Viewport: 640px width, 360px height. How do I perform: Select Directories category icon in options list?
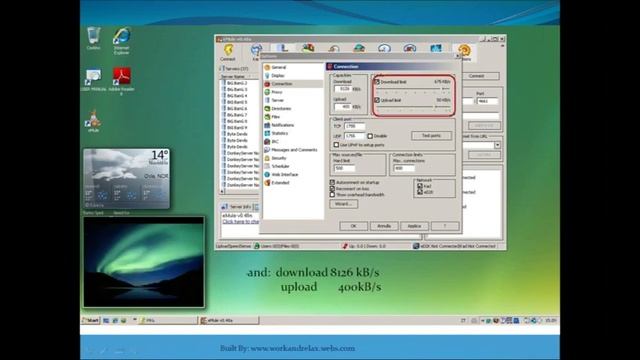(267, 109)
